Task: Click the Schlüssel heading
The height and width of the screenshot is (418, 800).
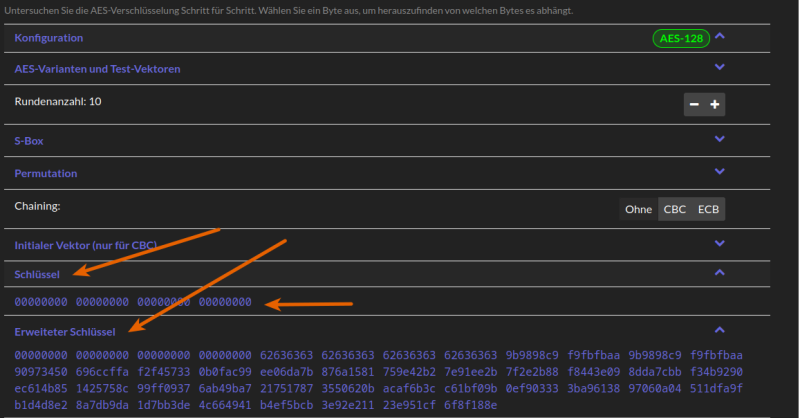Action: point(37,275)
